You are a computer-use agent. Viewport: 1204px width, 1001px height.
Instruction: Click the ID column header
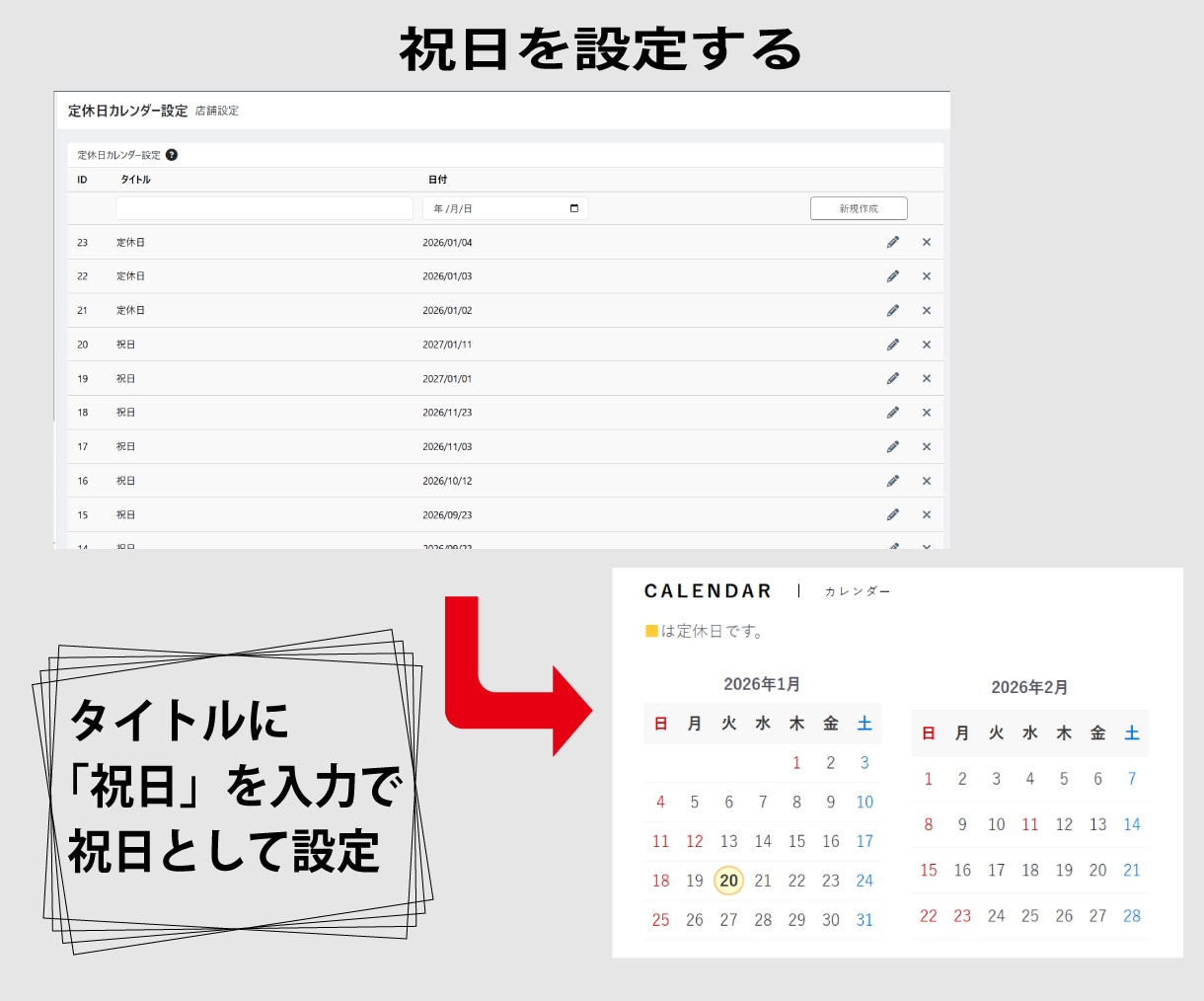82,180
